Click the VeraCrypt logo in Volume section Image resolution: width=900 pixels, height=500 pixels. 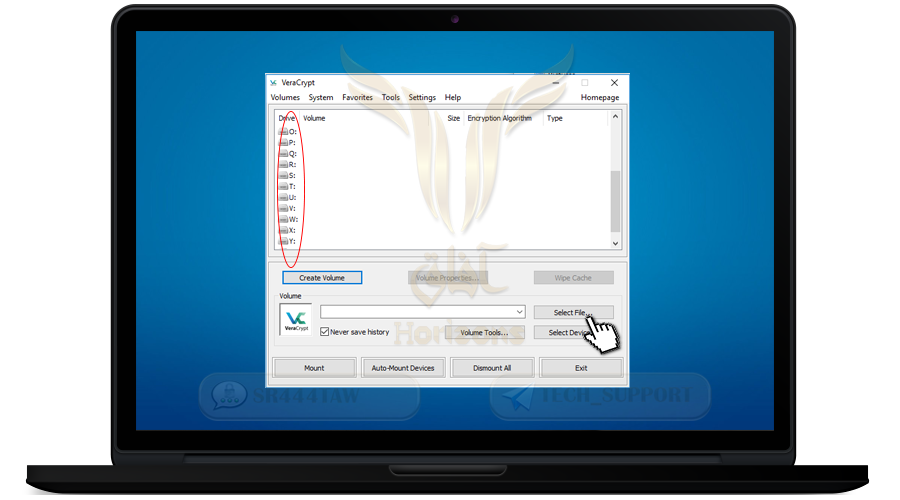[296, 319]
